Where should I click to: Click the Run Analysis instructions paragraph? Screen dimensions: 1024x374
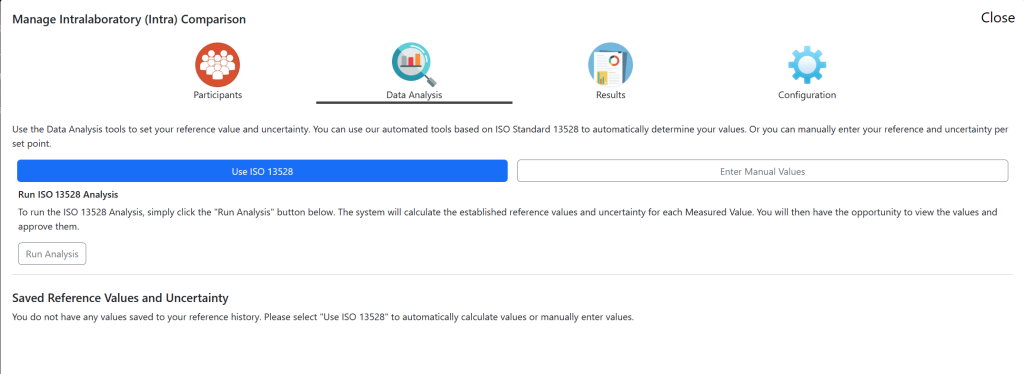[x=507, y=220]
